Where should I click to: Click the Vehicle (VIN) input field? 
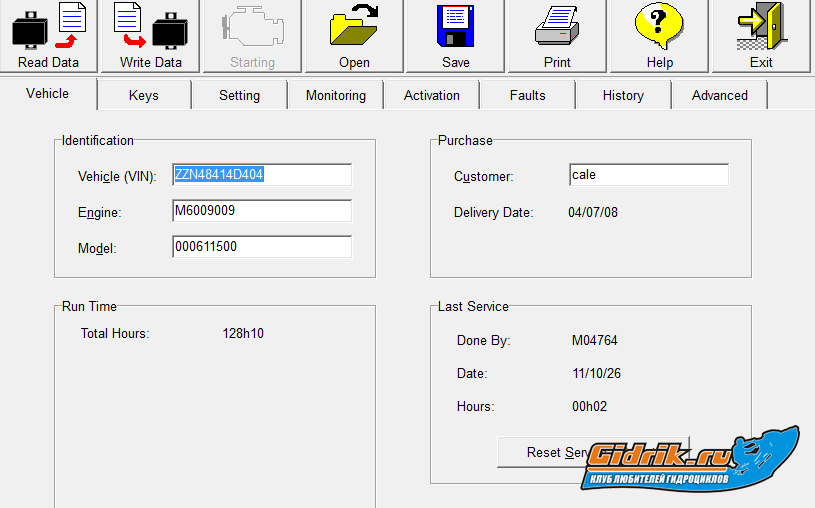[262, 175]
